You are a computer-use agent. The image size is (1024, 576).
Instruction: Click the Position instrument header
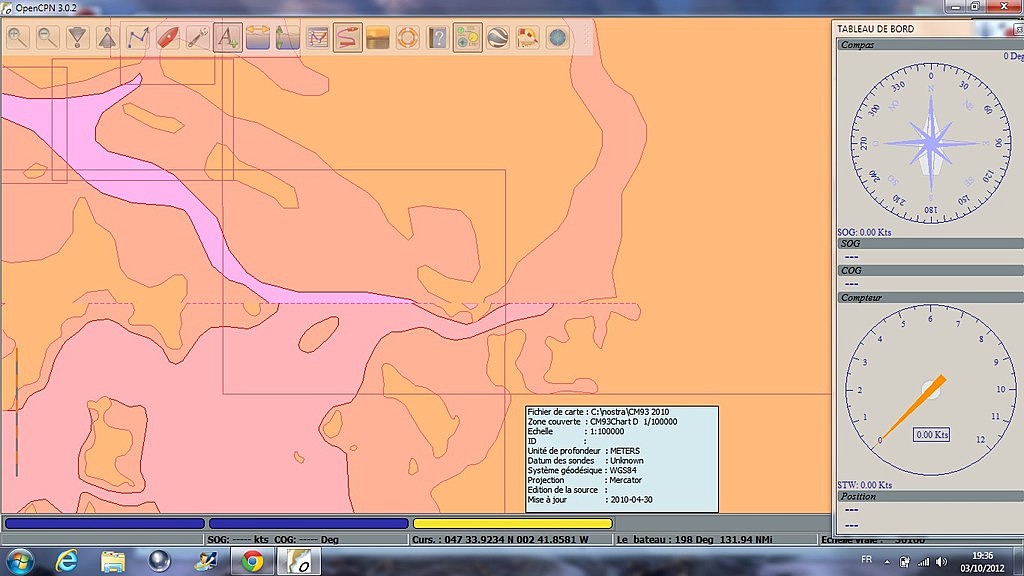931,496
